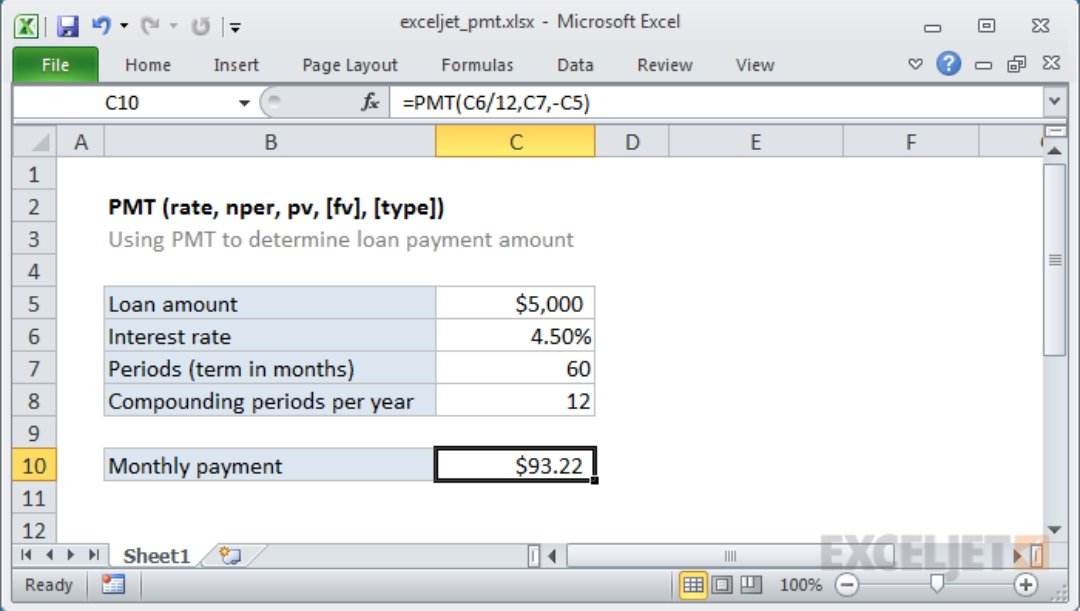Viewport: 1080px width, 611px height.
Task: Click the Insert Worksheet tab icon
Action: [x=230, y=555]
